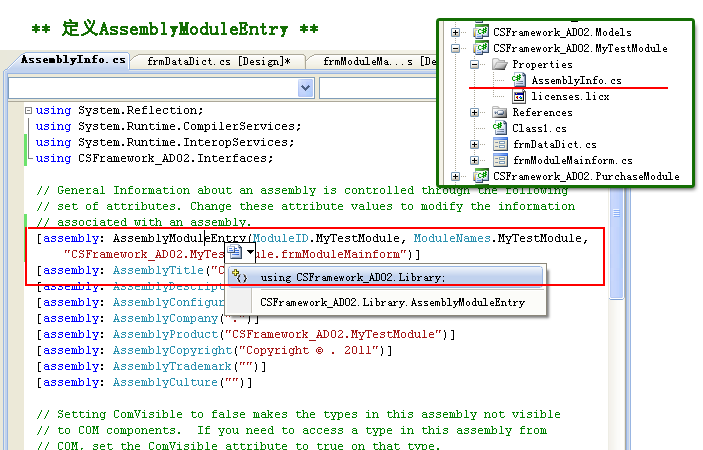Image resolution: width=703 pixels, height=450 pixels.
Task: Click AssemblyInfo.cs file icon in Solution Explorer
Action: (x=518, y=80)
